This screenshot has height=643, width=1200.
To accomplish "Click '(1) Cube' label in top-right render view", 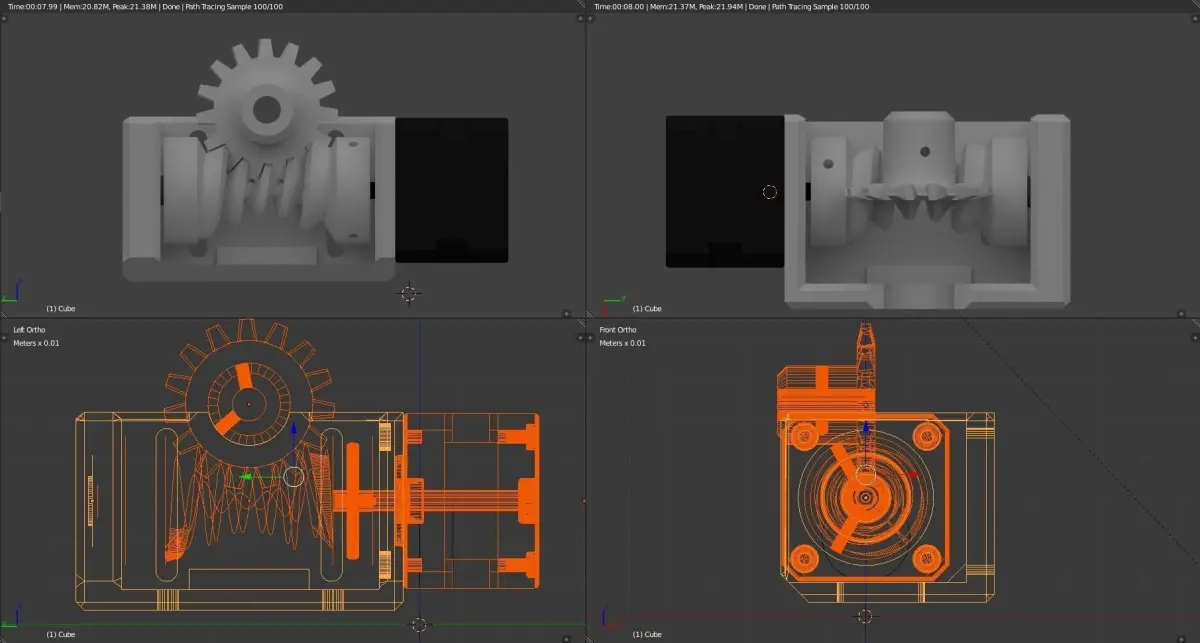I will [647, 309].
